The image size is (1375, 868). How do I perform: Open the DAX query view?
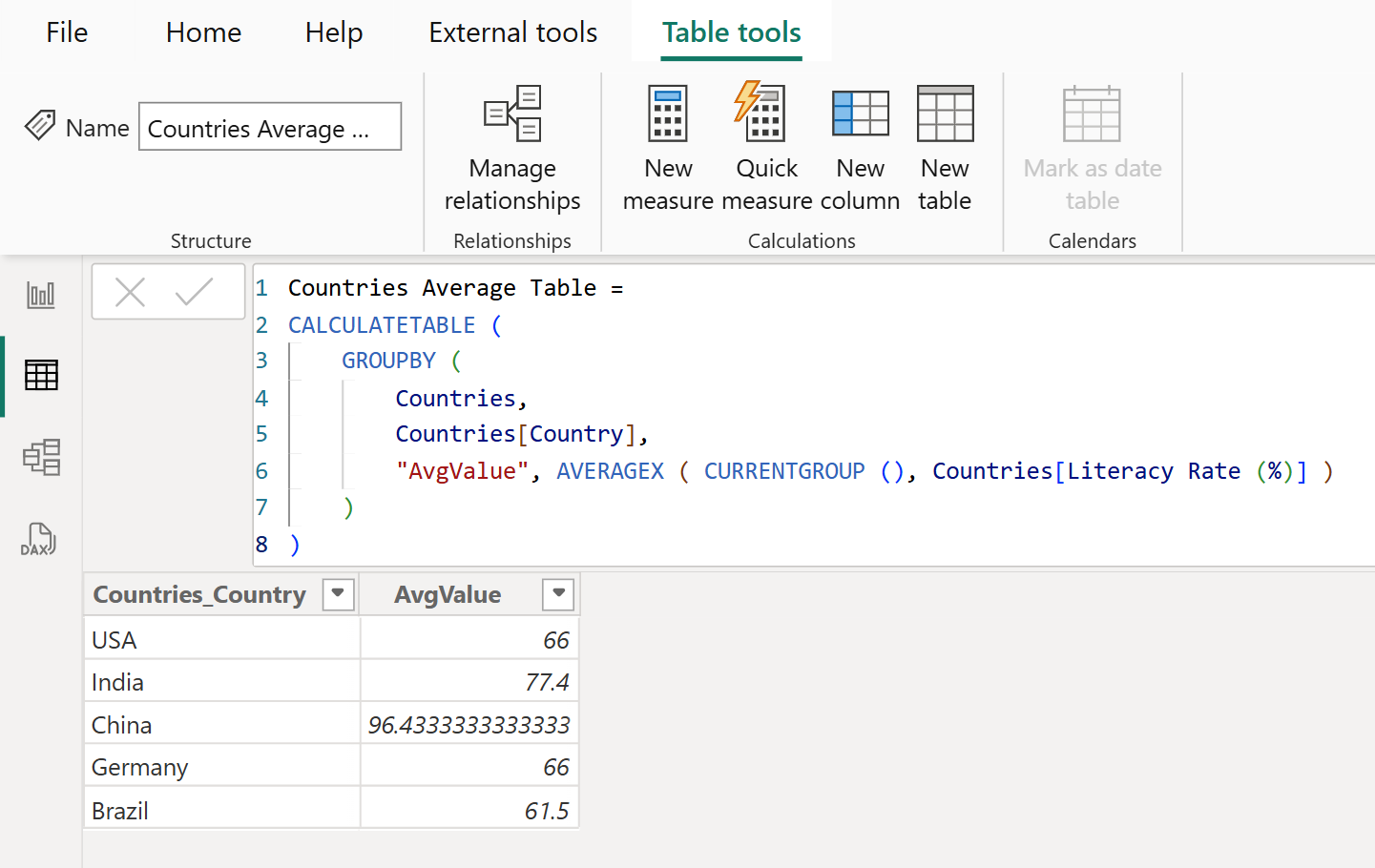(40, 539)
